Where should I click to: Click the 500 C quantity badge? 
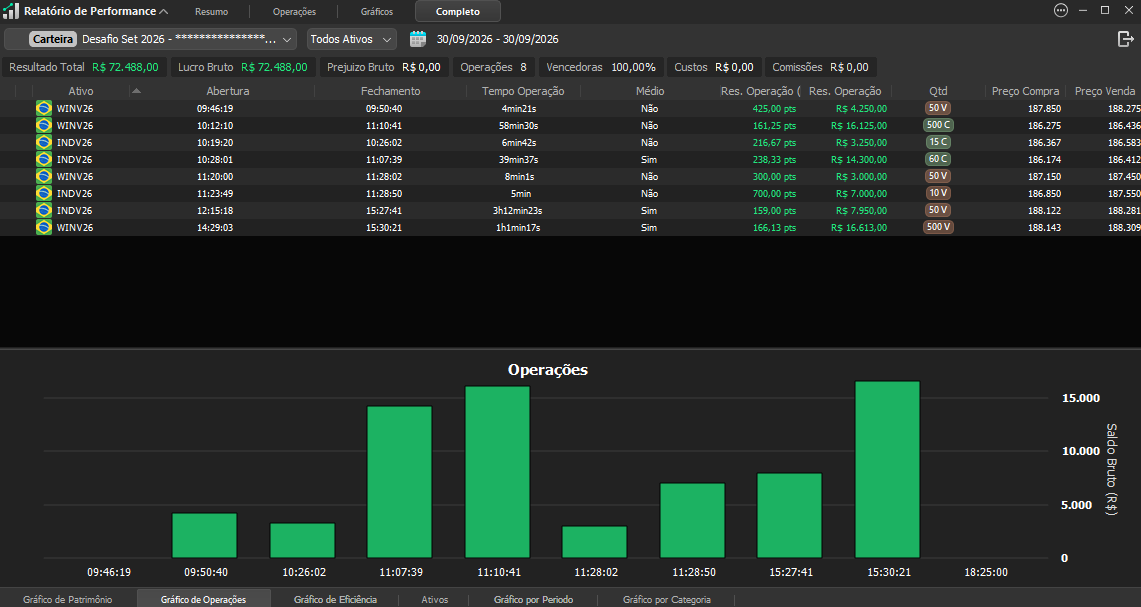coord(939,125)
